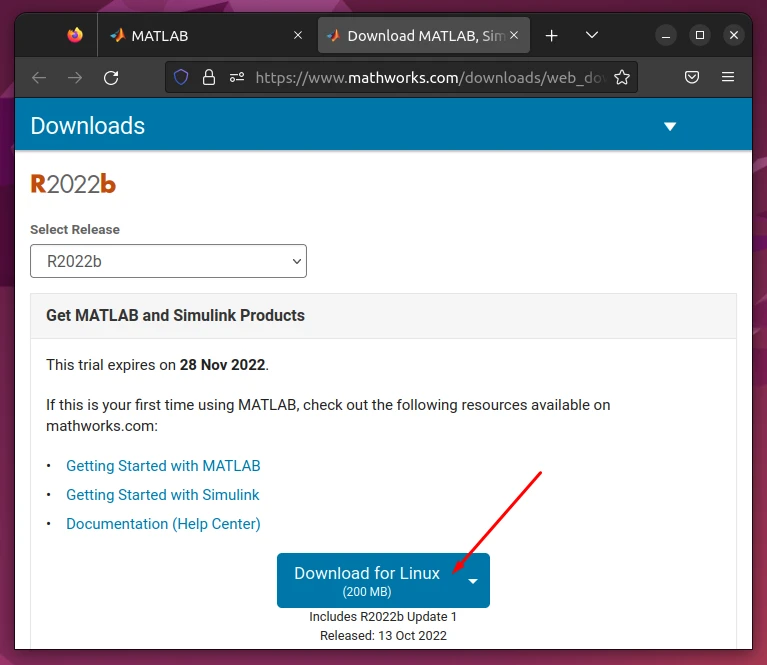
Task: Close the MATLAB tab
Action: point(298,35)
